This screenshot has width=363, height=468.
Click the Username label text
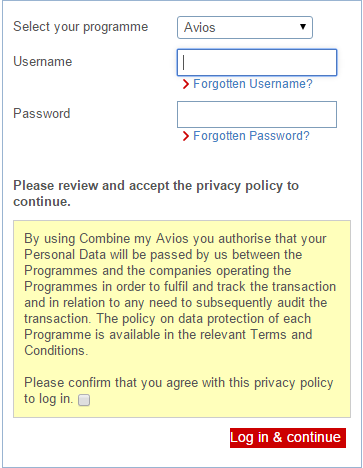(x=43, y=62)
